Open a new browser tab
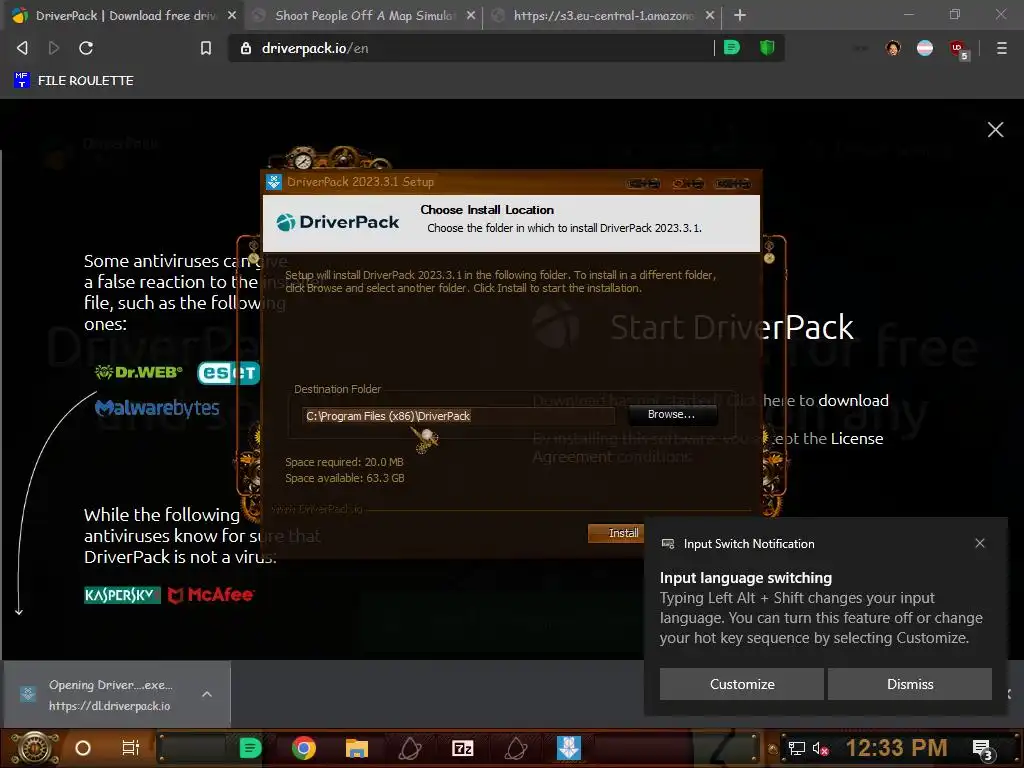Screen dimensions: 1024x768 740,15
